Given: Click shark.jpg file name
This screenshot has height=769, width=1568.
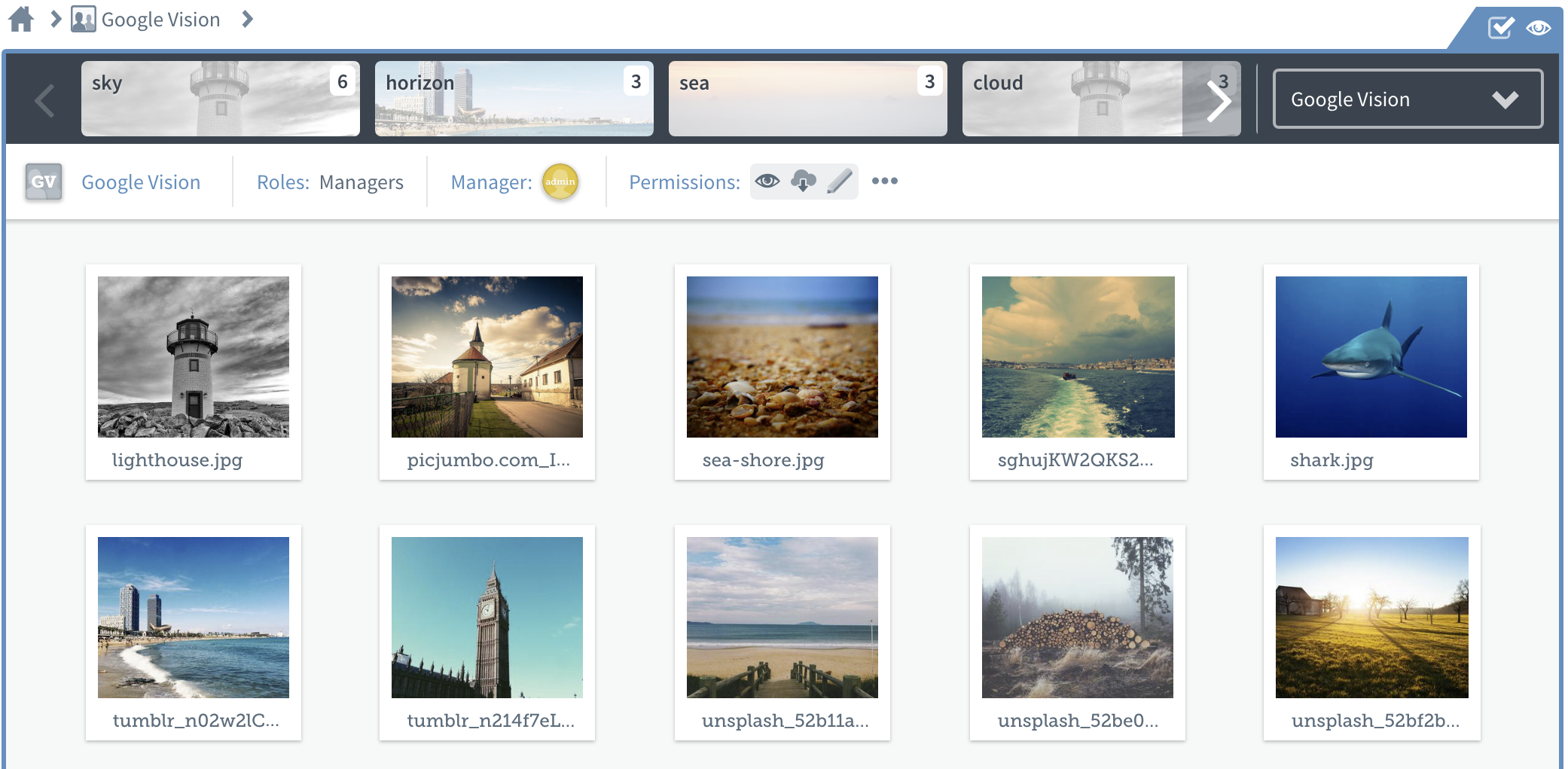Looking at the screenshot, I should pos(1332,460).
